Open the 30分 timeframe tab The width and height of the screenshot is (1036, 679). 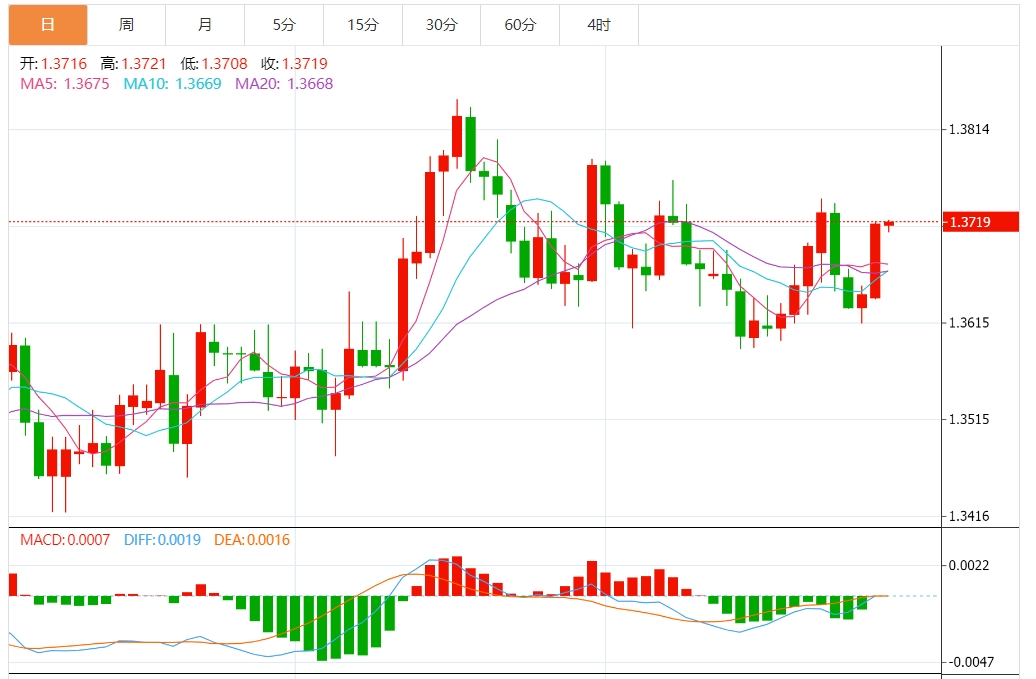point(441,24)
